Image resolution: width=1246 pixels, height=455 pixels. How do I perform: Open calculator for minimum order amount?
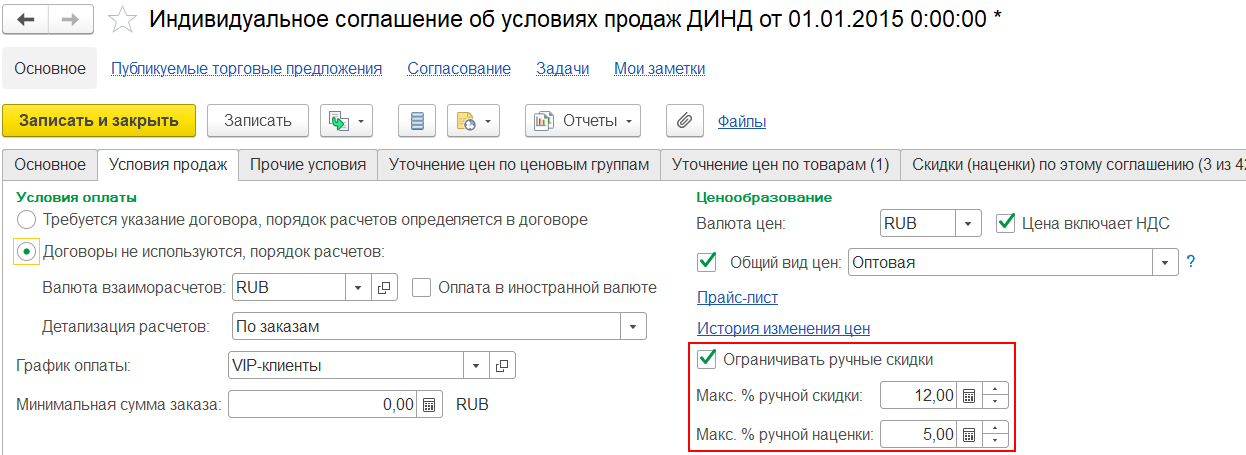coord(428,405)
